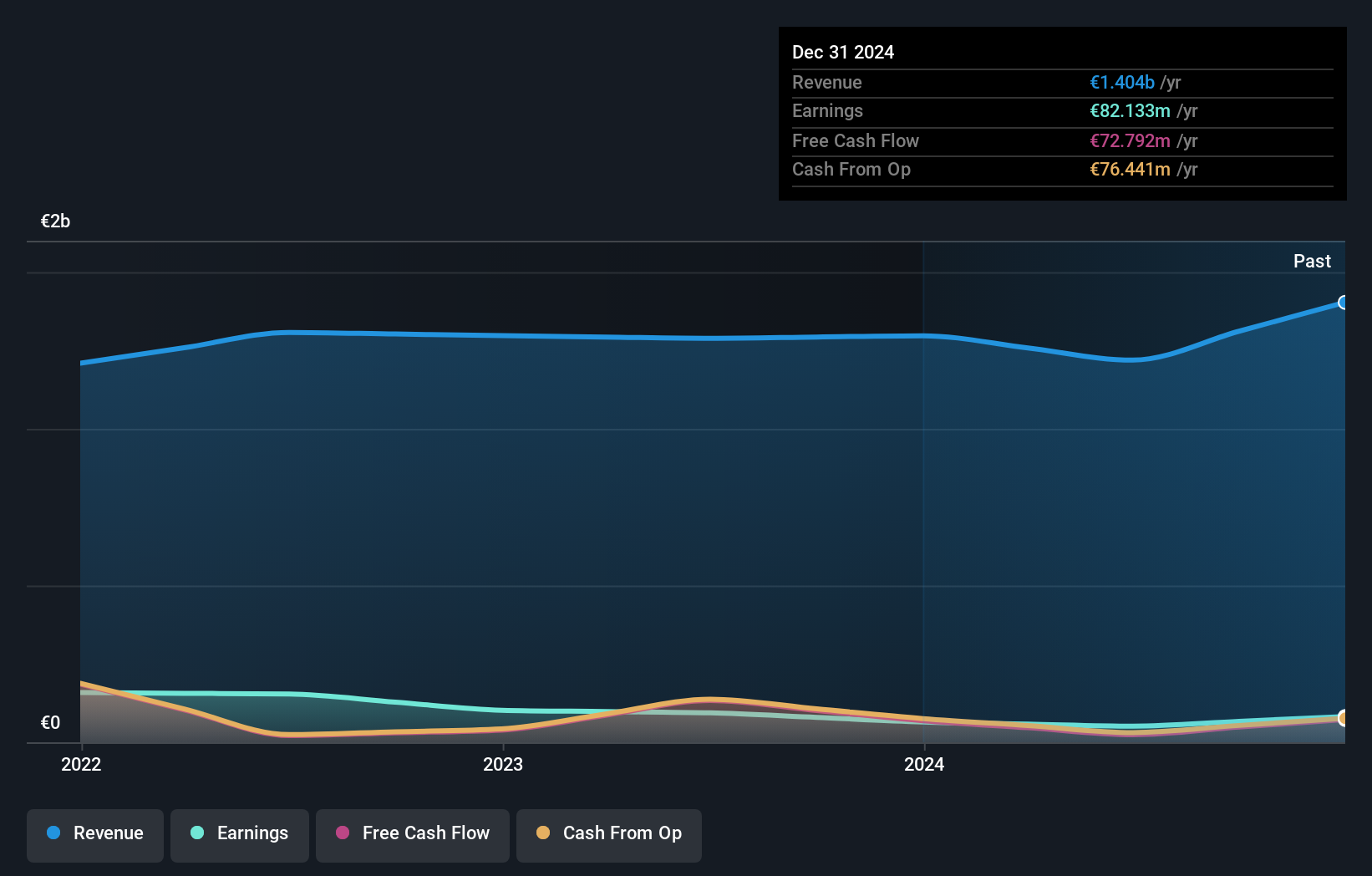This screenshot has width=1372, height=876.
Task: Click the teal Earnings legend dot
Action: (197, 833)
